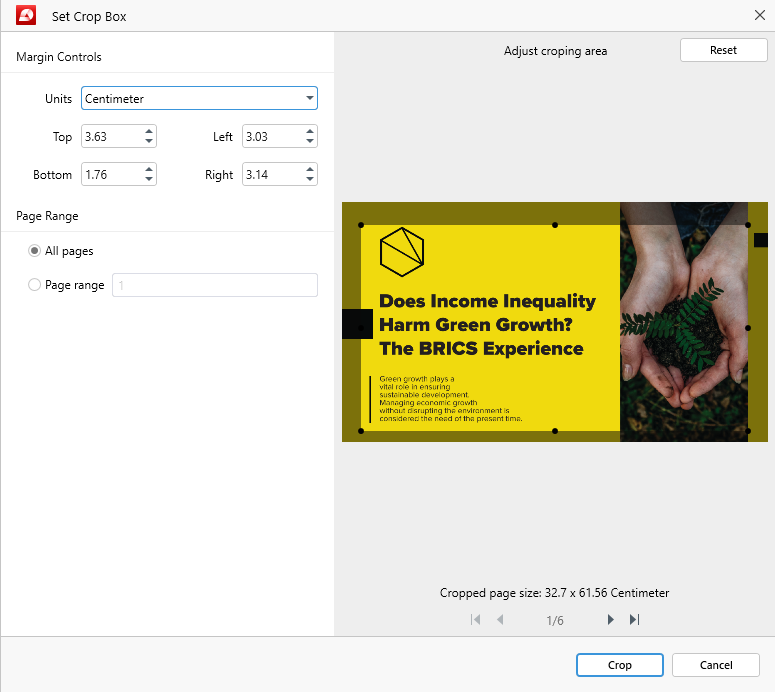Screen dimensions: 775x692
Task: Go to the first page
Action: pos(475,619)
